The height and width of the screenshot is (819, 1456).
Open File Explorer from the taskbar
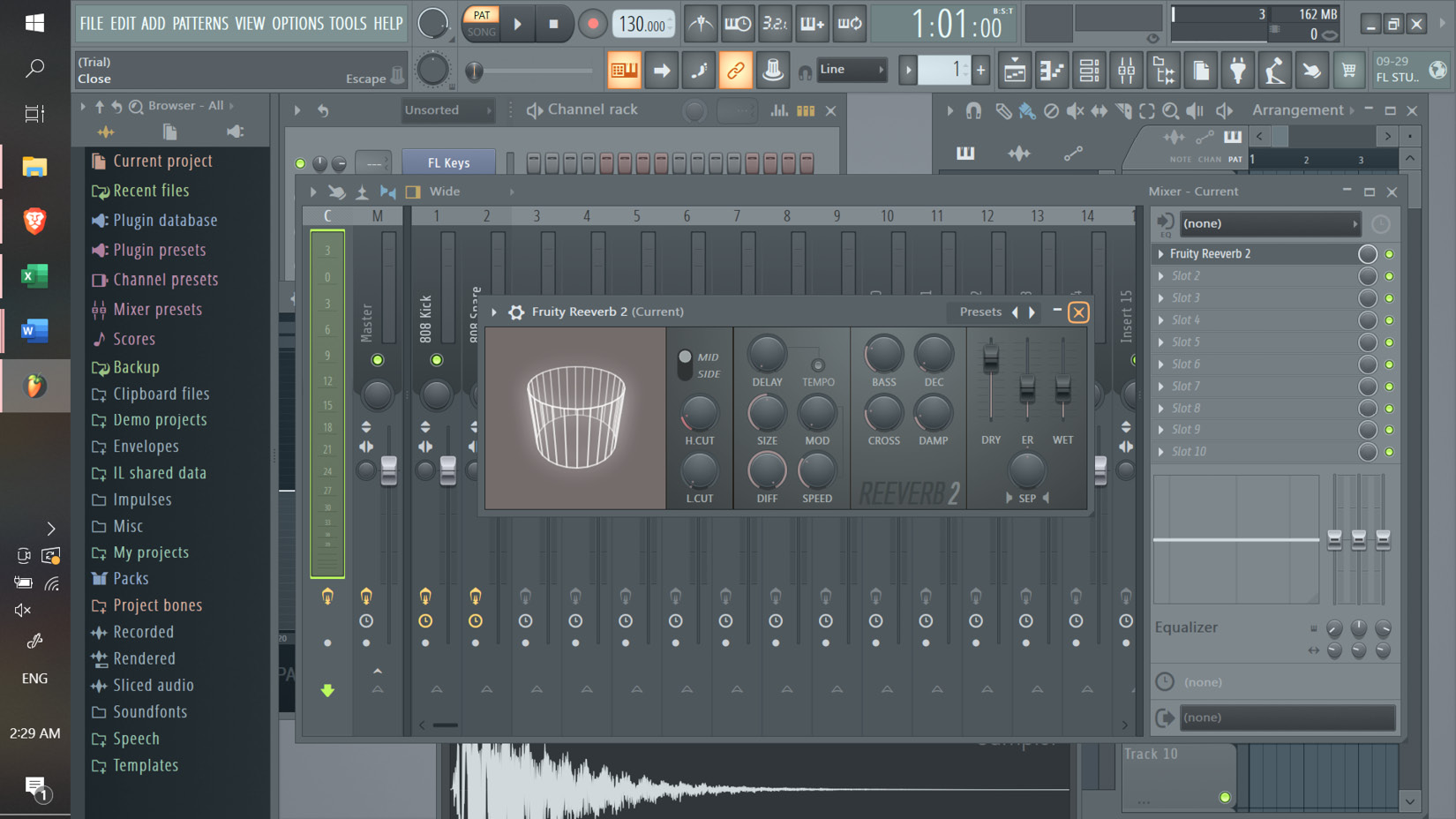[x=34, y=166]
